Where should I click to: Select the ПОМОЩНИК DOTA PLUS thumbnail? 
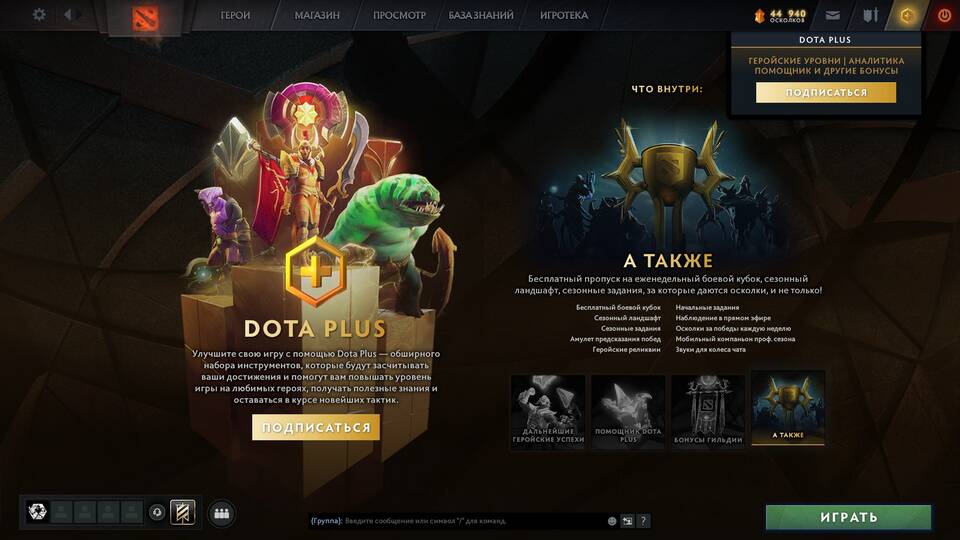click(628, 411)
